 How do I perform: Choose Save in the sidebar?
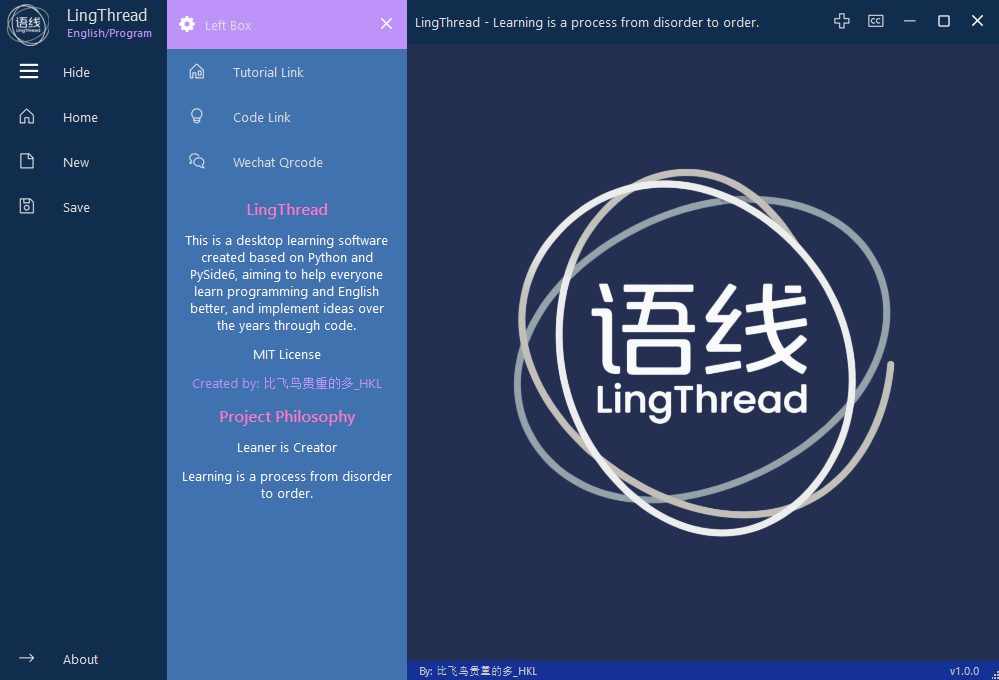pyautogui.click(x=76, y=208)
